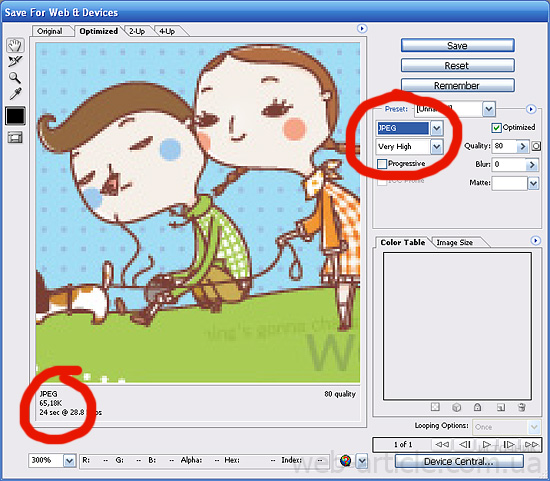550x481 pixels.
Task: Switch to the 2-Up tab
Action: [x=137, y=31]
